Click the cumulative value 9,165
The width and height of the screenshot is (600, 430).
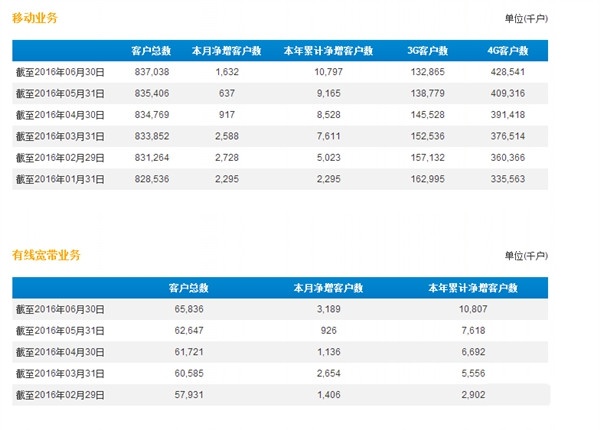pos(329,93)
